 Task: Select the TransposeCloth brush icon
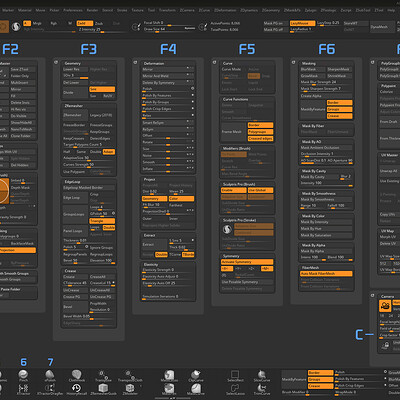[x=129, y=376]
